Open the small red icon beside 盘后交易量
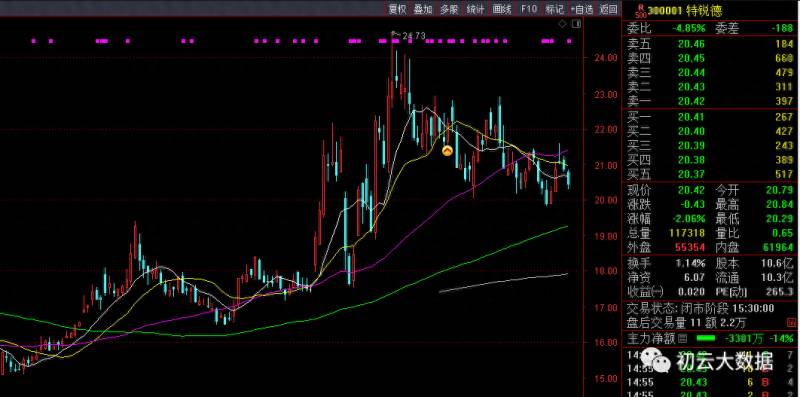Viewport: 800px width, 397px height. coord(791,322)
